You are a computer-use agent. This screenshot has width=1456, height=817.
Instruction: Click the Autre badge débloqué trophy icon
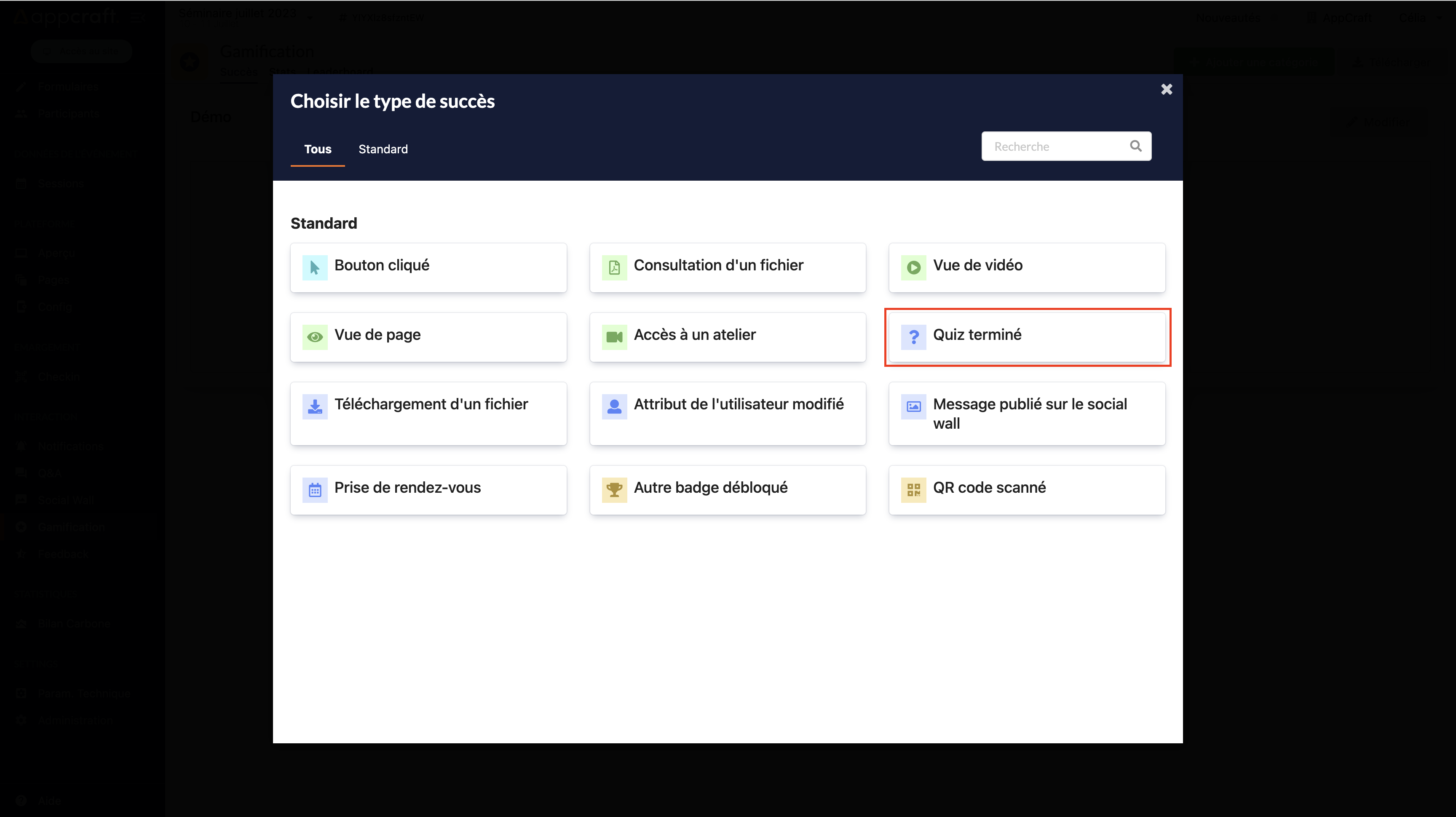(x=614, y=490)
